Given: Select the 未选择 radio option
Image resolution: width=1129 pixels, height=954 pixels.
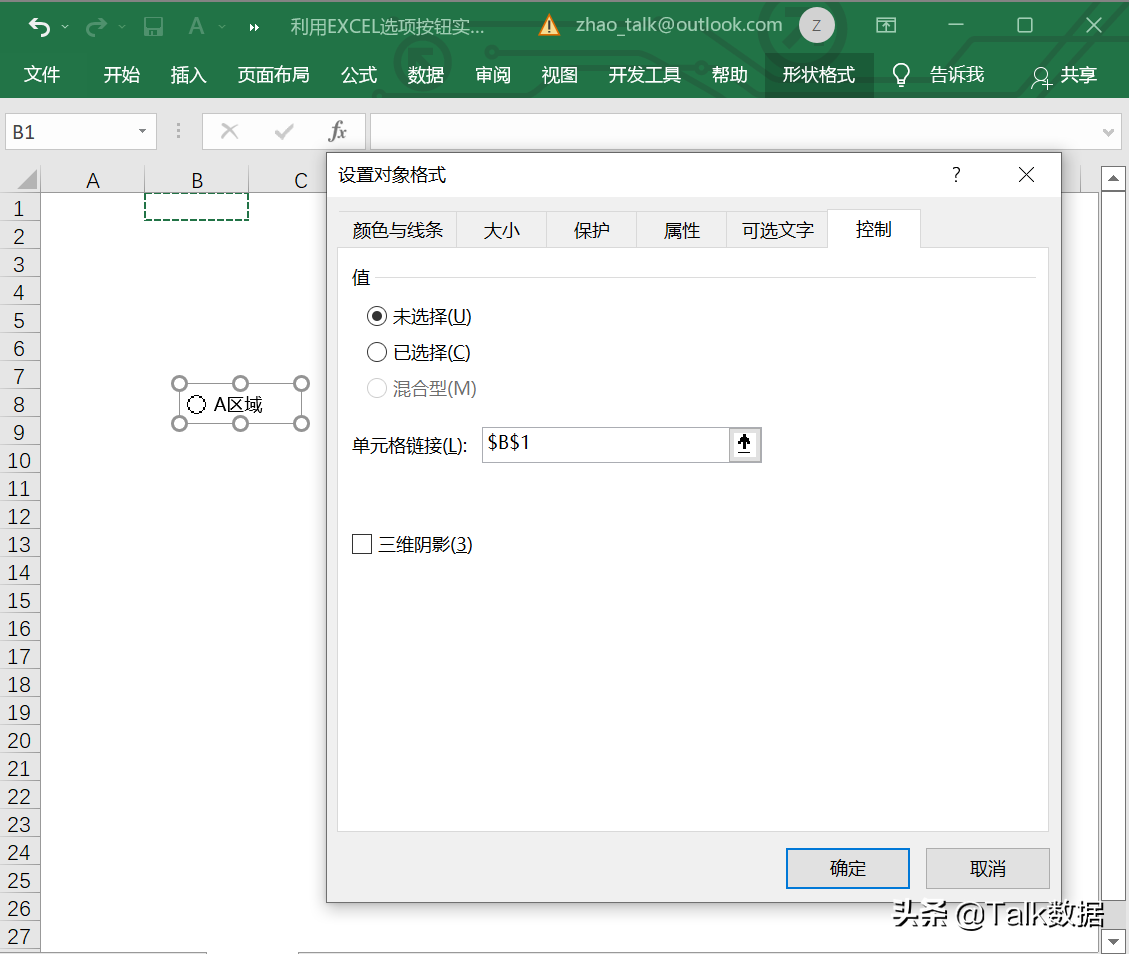Looking at the screenshot, I should [377, 316].
